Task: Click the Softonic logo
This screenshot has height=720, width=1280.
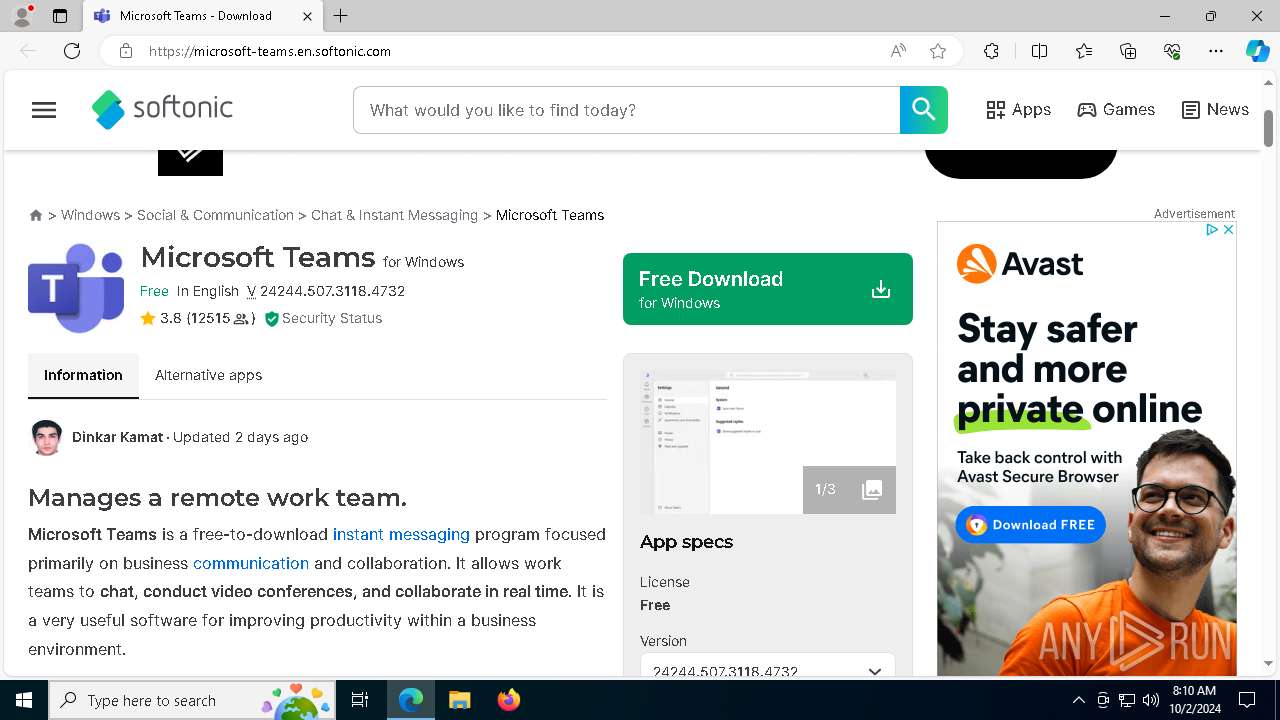Action: [x=162, y=109]
